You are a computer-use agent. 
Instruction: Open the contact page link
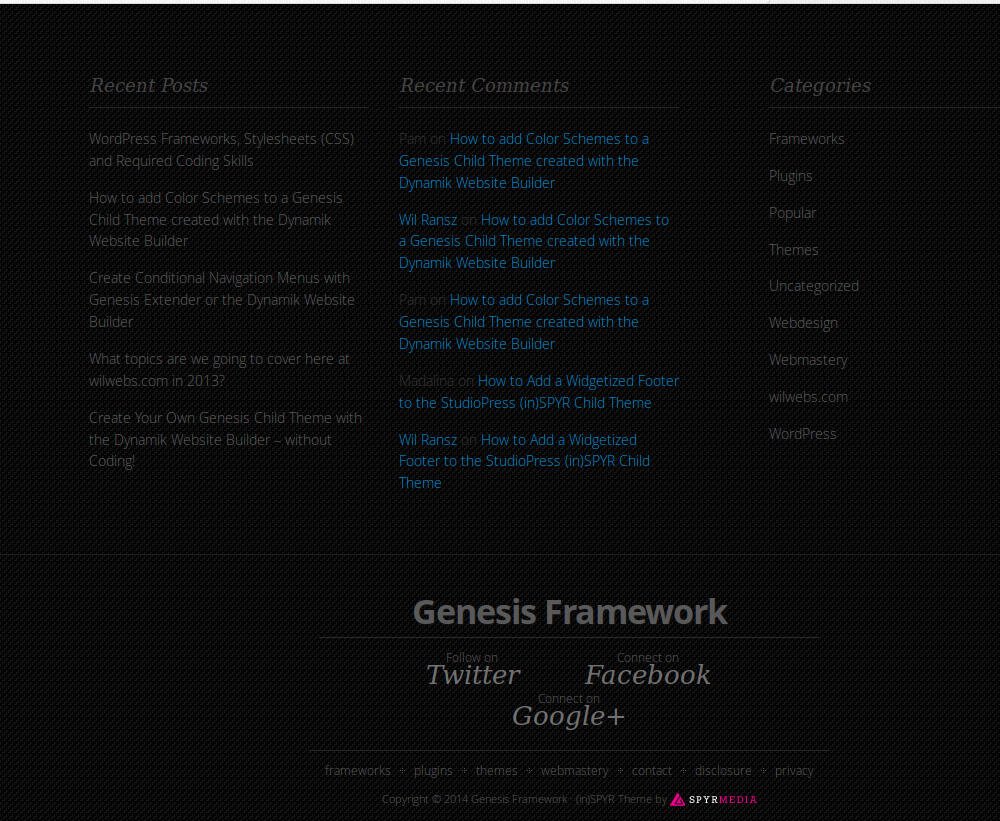651,770
